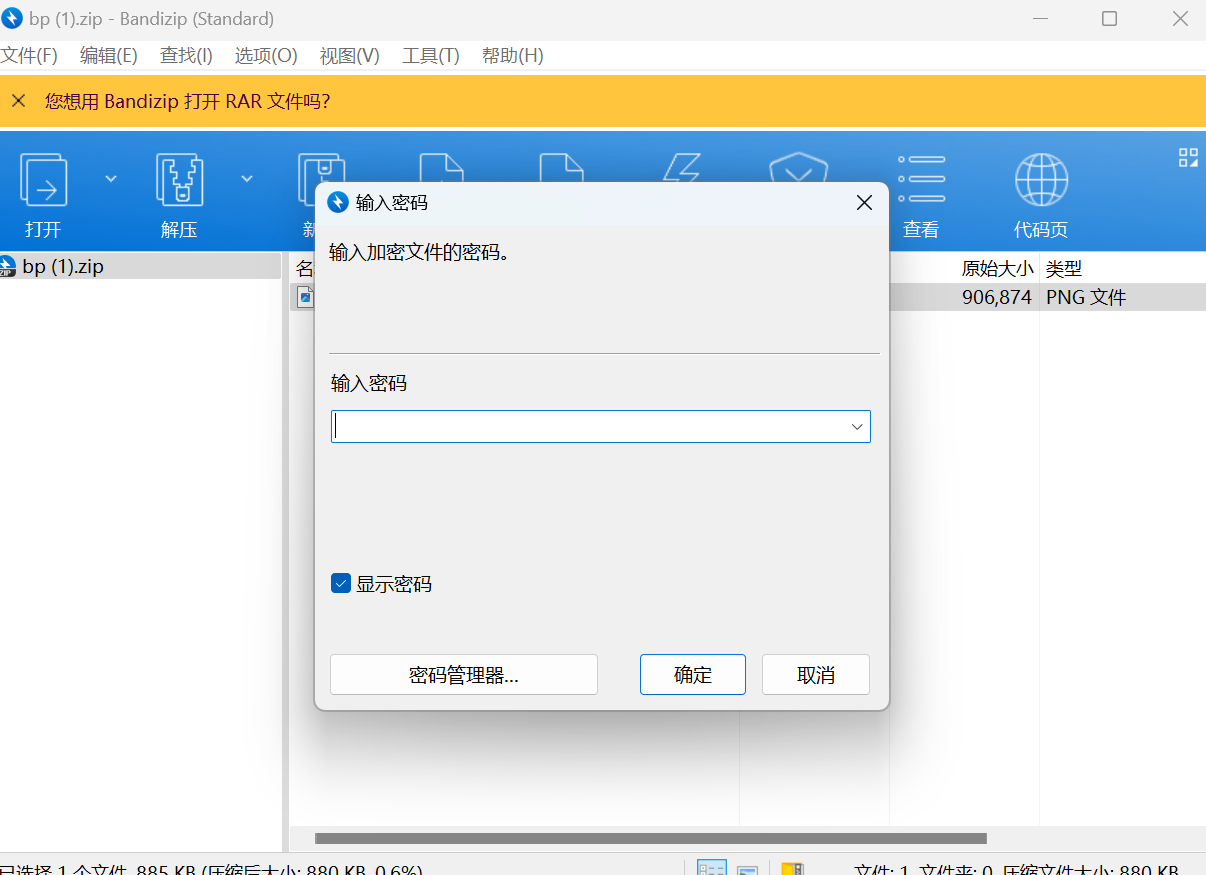The height and width of the screenshot is (875, 1206).
Task: Cancel the dialog with 取消 button
Action: [x=816, y=675]
